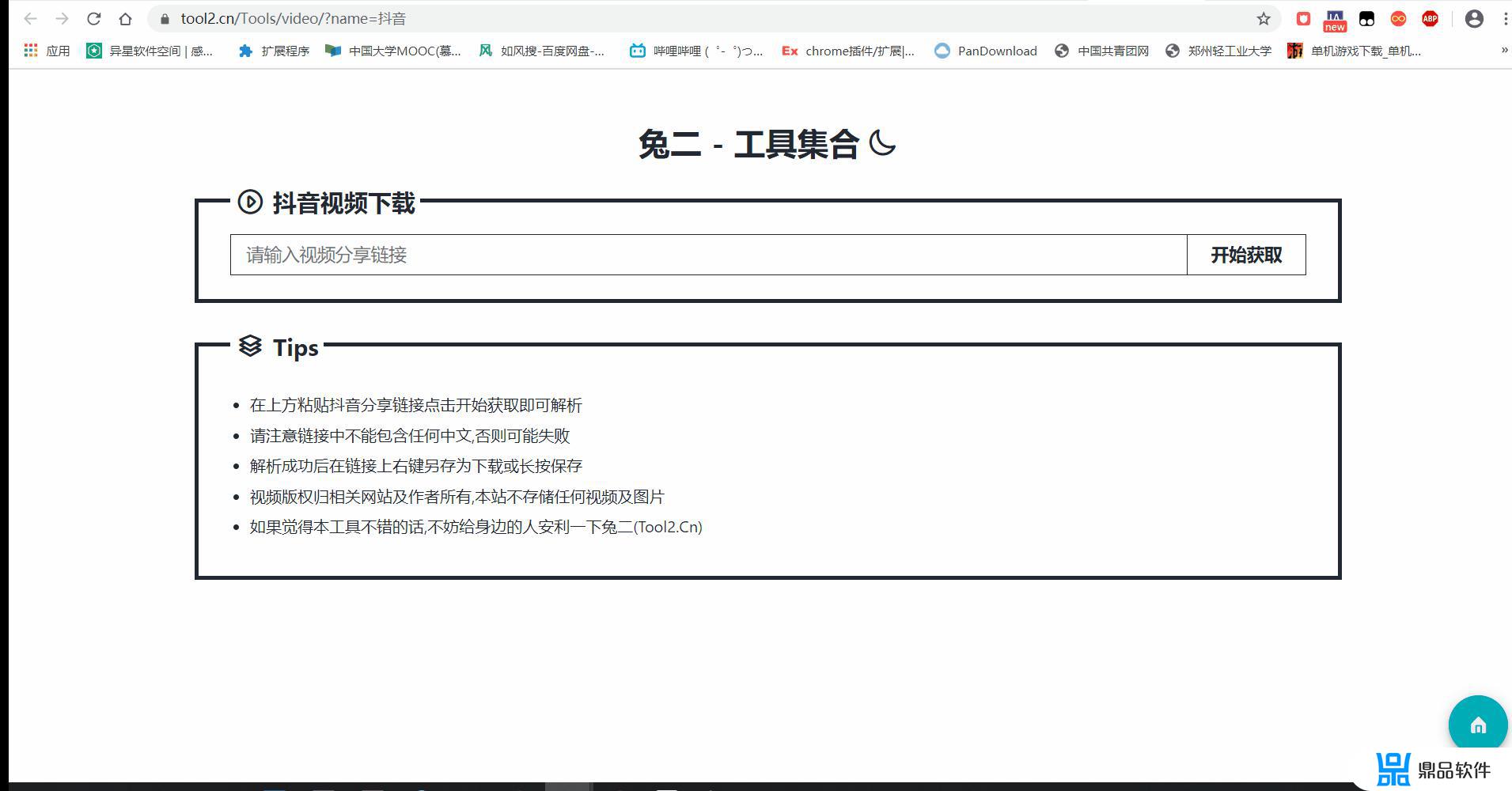Image resolution: width=1512 pixels, height=791 pixels.
Task: Click the tip mentioning 兔二(Tool2.Cn)
Action: 476,527
